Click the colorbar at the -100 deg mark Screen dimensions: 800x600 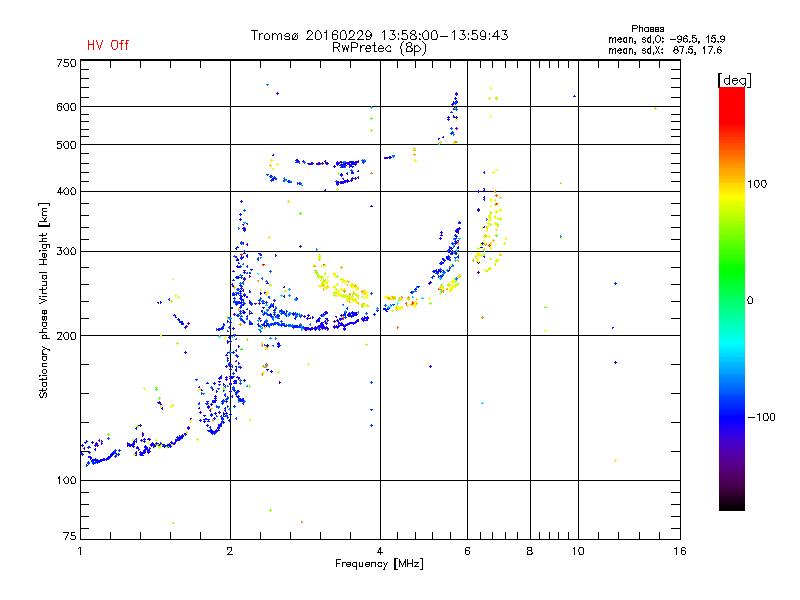(732, 417)
